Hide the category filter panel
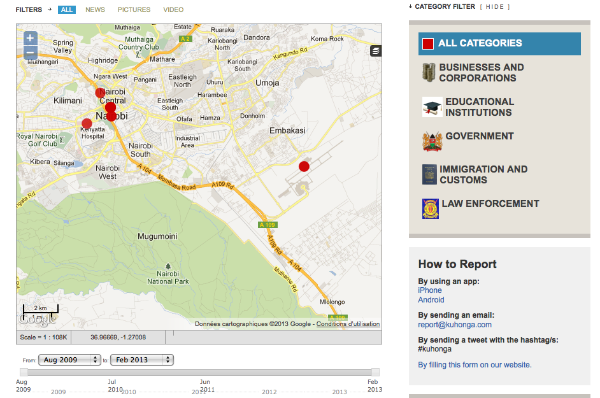The image size is (600, 398). coord(494,7)
